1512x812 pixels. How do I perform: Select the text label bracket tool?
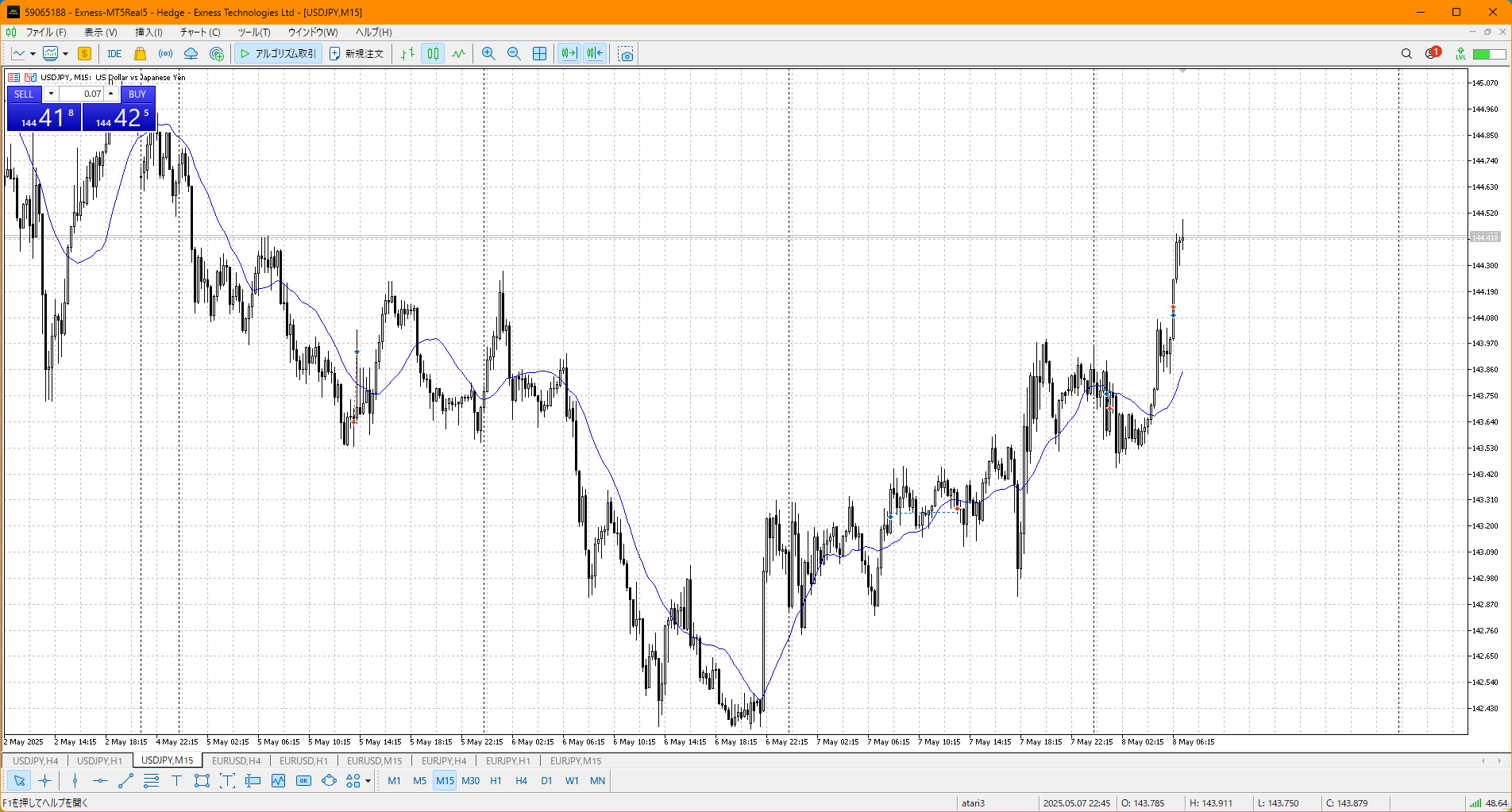pos(227,781)
